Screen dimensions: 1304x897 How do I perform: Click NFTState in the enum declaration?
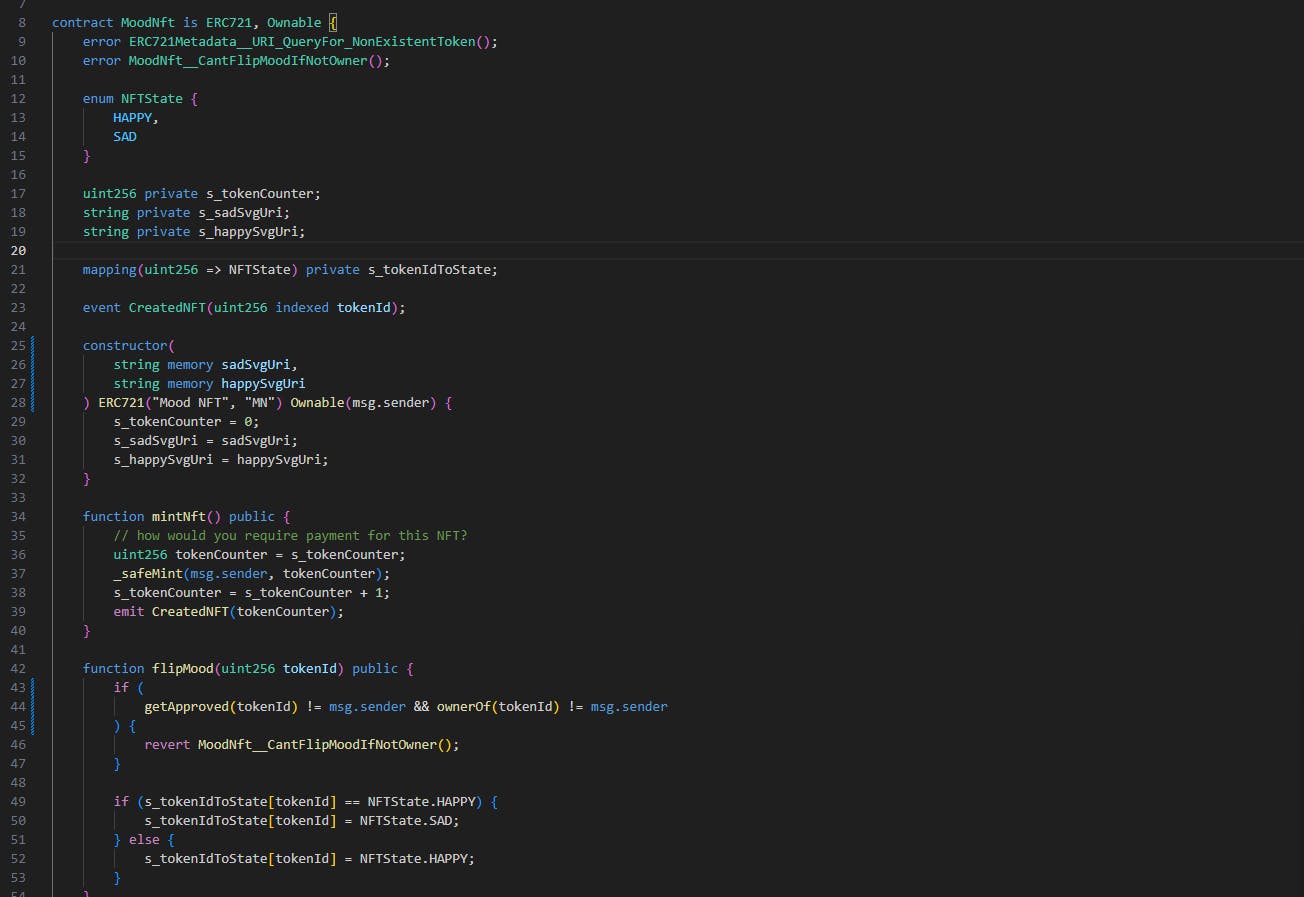pyautogui.click(x=152, y=99)
